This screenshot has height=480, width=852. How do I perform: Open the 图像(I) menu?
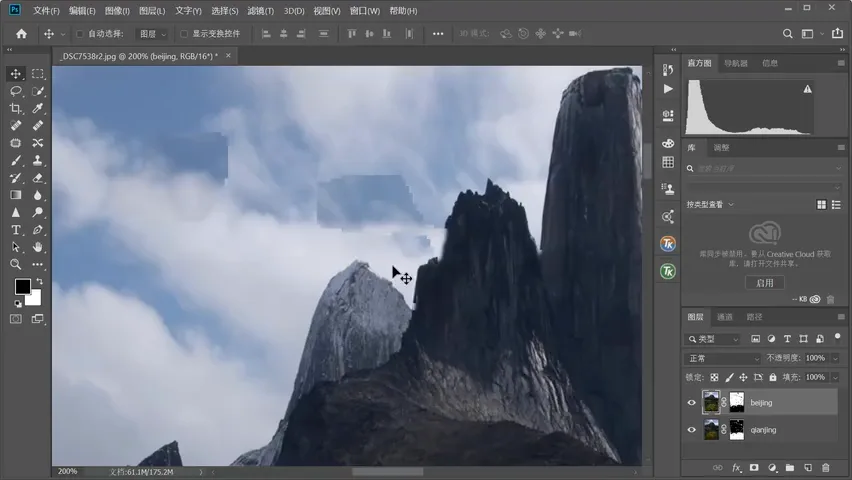117,11
